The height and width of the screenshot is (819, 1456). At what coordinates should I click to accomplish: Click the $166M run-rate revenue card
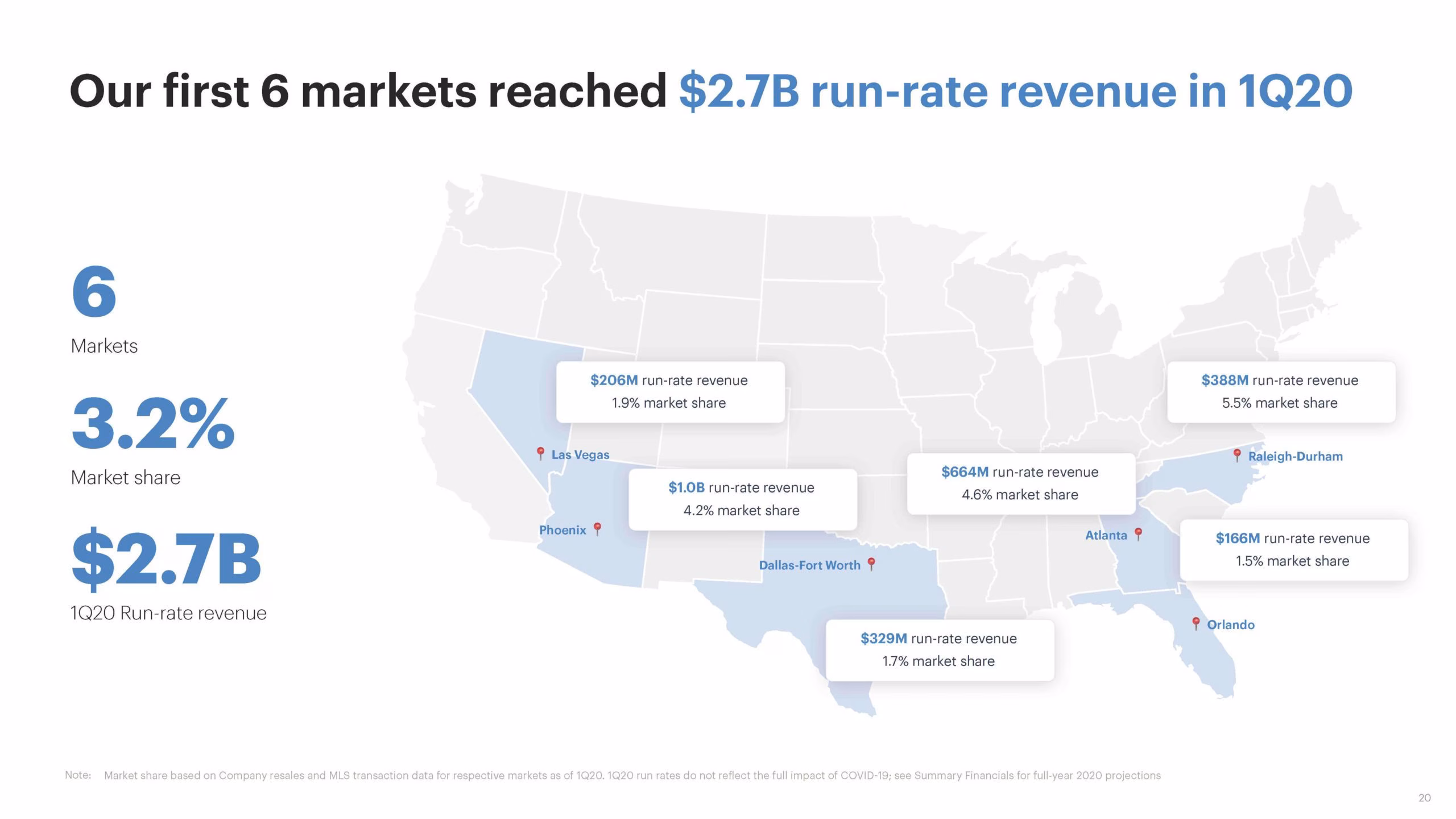(1294, 550)
